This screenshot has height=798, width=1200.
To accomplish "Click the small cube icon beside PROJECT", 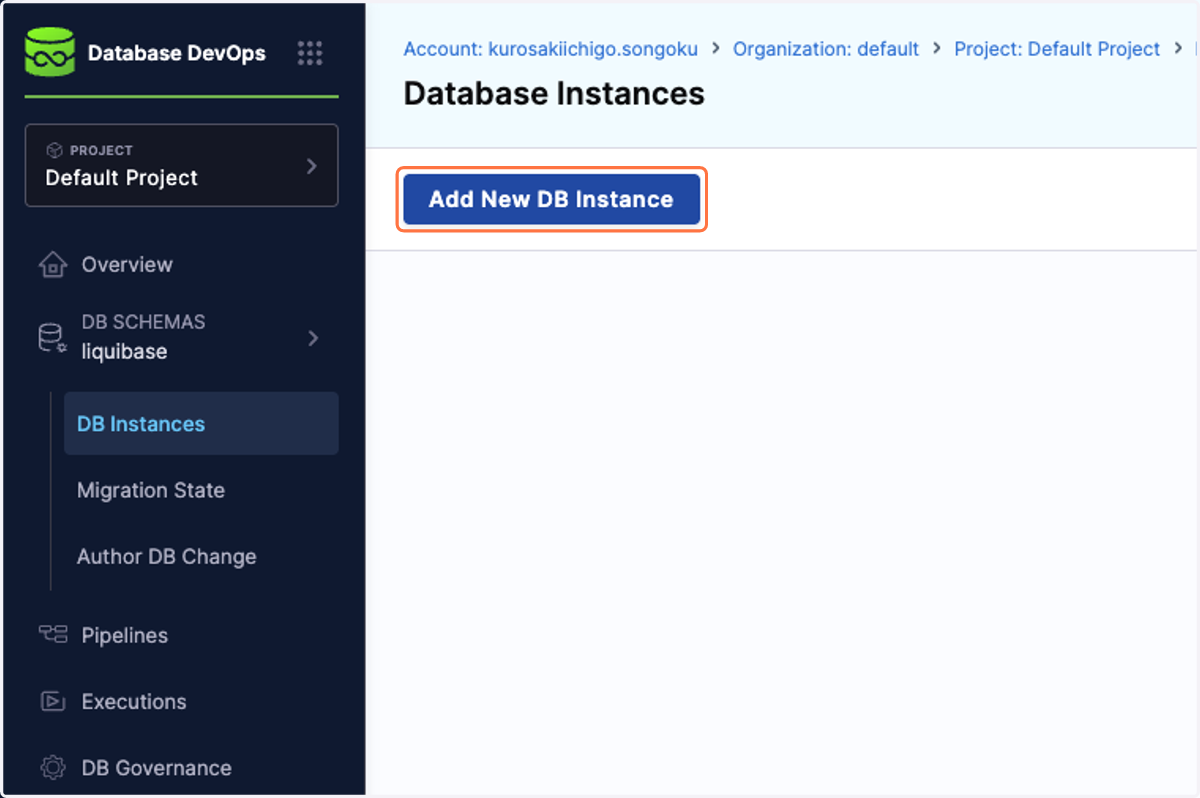I will (54, 150).
